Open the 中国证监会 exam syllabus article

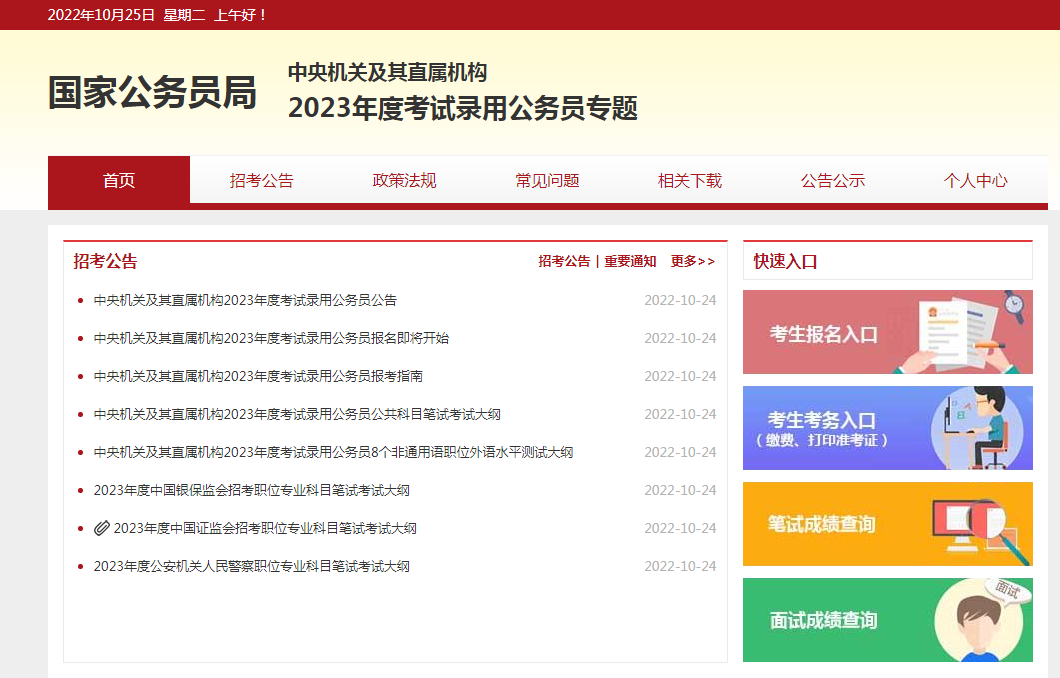coord(265,528)
